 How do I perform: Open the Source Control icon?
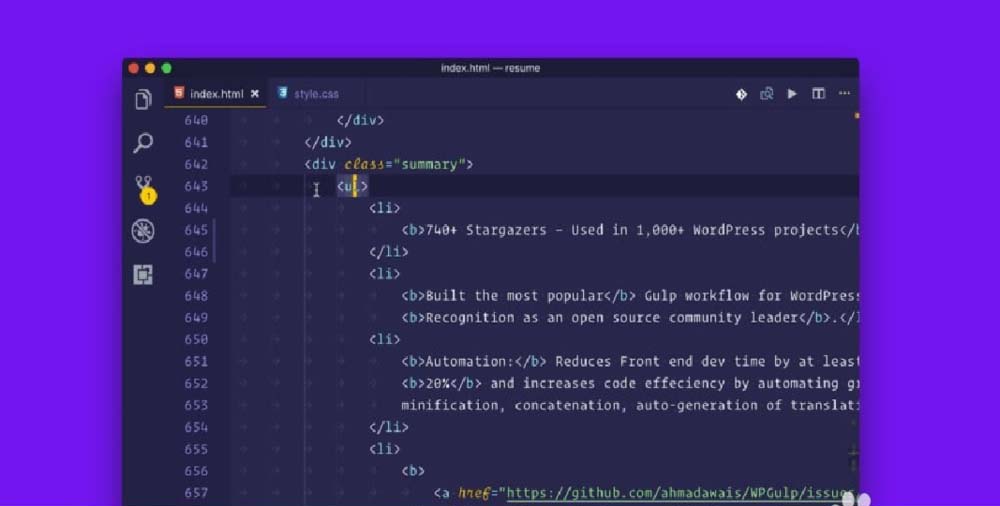[143, 184]
